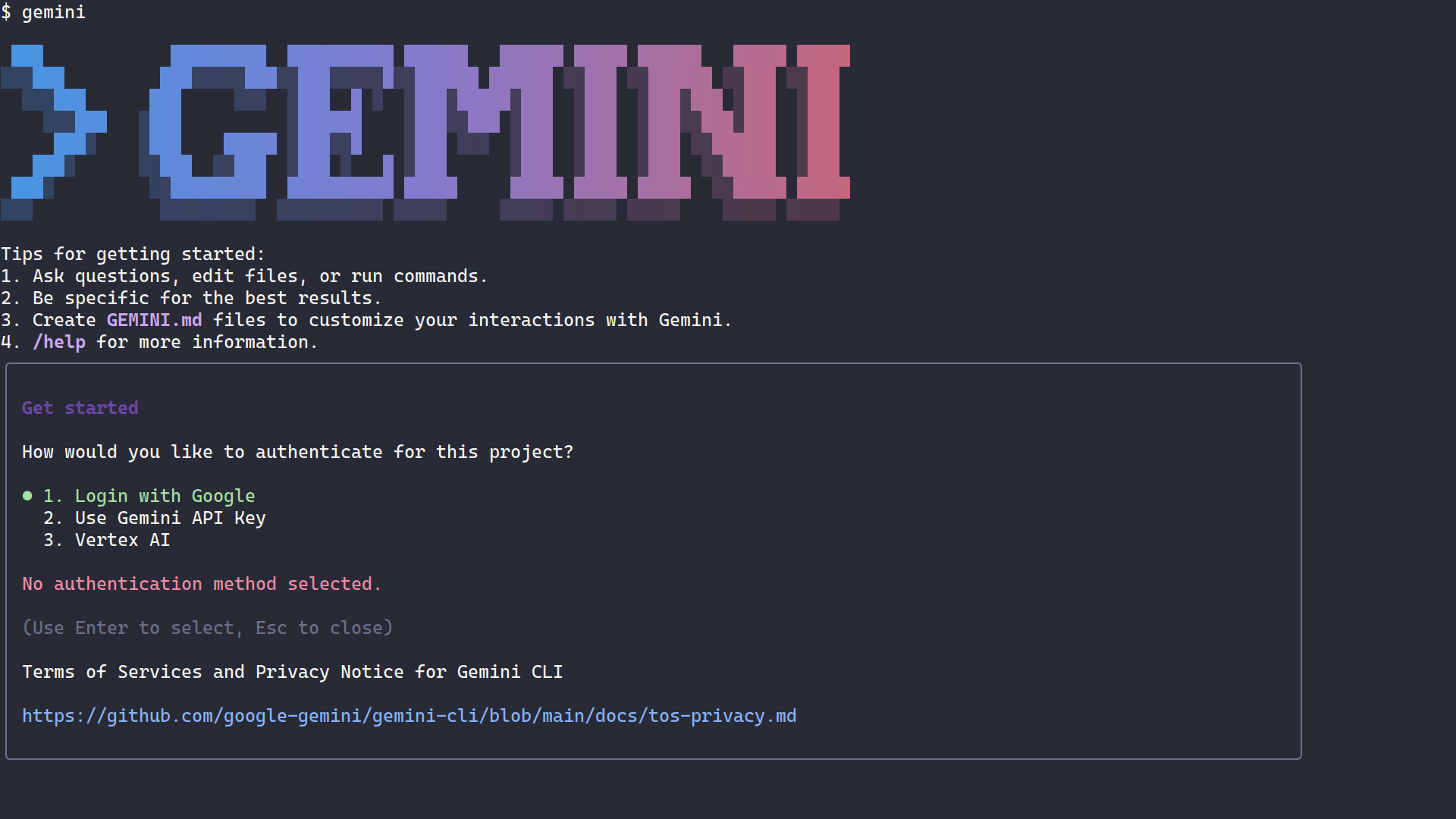Click the green bullet next to Login with Google
The height and width of the screenshot is (819, 1456).
27,495
